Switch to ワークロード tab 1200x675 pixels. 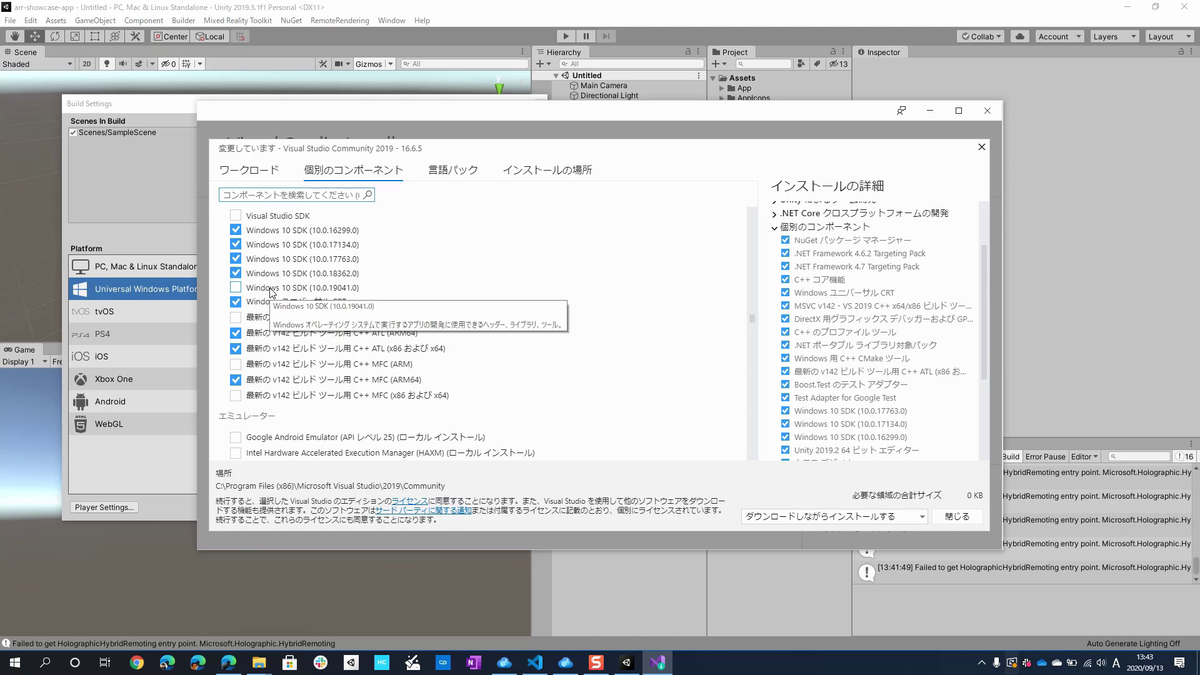249,170
